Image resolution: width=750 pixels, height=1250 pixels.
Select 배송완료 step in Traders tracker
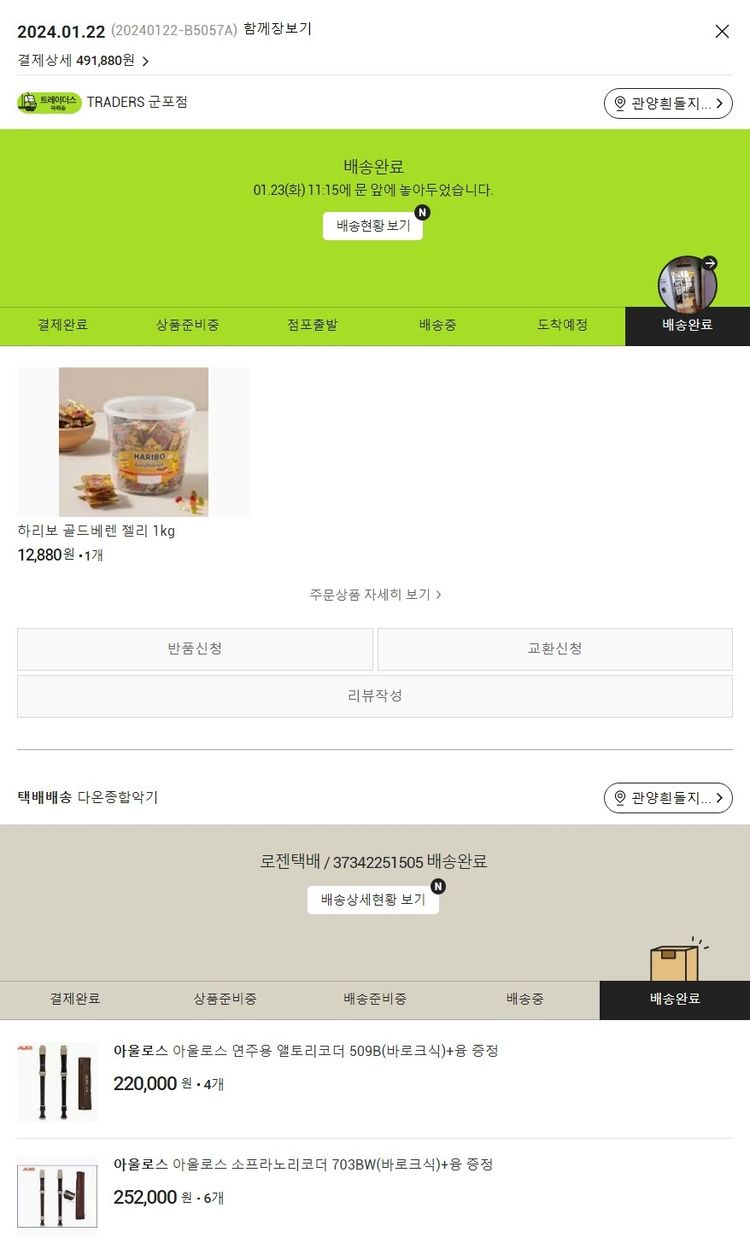(x=687, y=326)
